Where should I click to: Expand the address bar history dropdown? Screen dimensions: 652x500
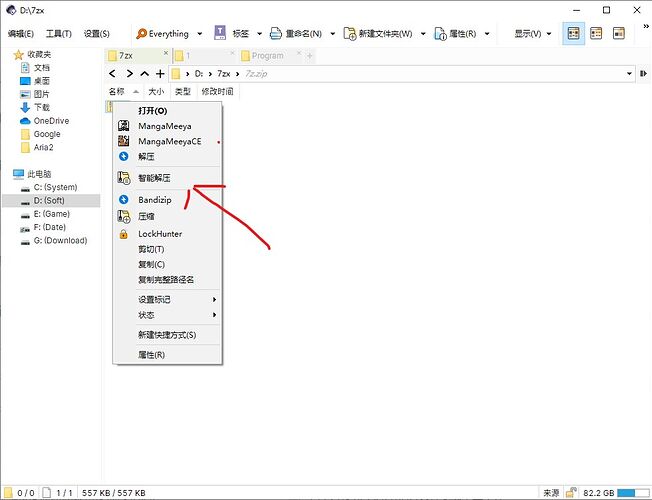(x=629, y=74)
